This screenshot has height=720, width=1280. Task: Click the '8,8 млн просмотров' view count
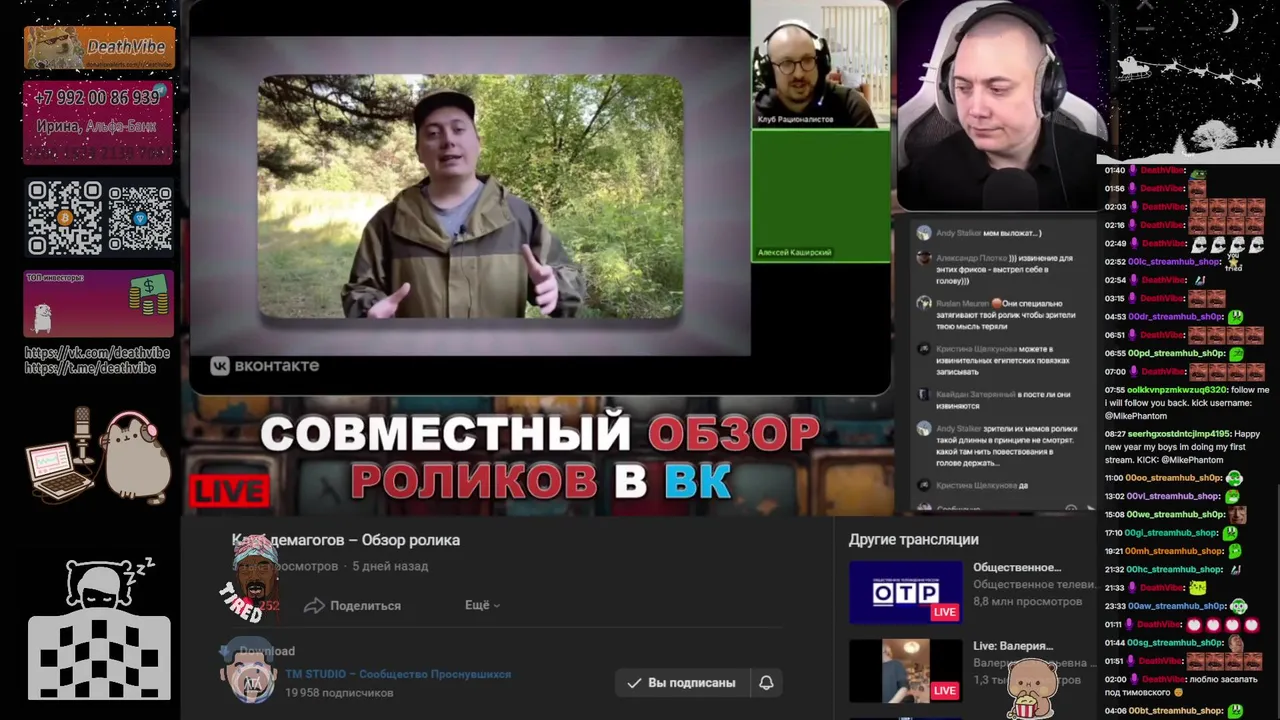coord(1027,601)
